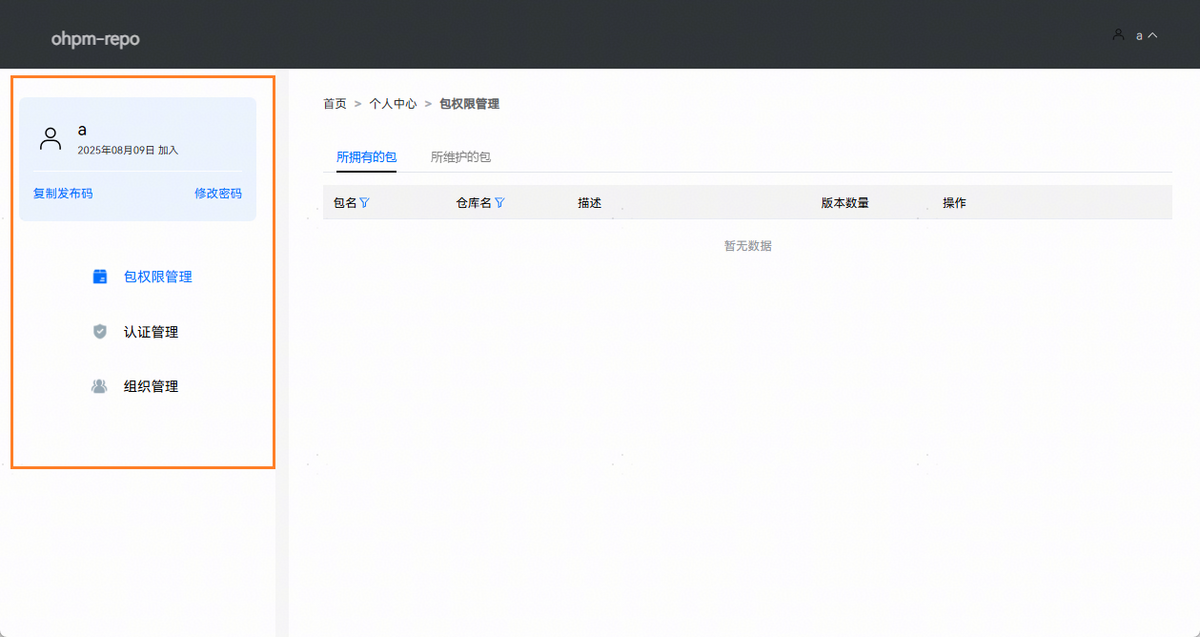Click the 复制发布码 link
This screenshot has width=1200, height=637.
[x=63, y=193]
